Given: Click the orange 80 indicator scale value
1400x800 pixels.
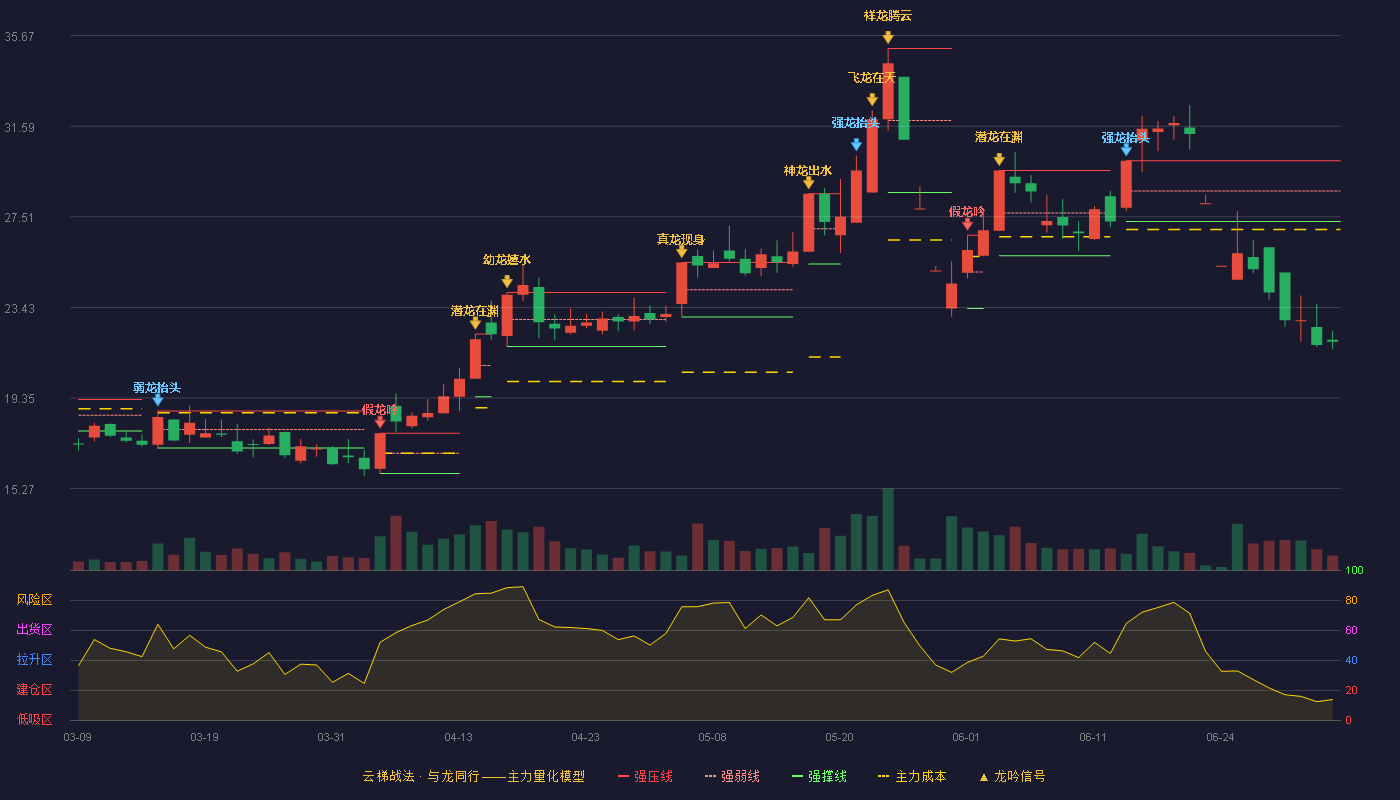Looking at the screenshot, I should (1351, 601).
